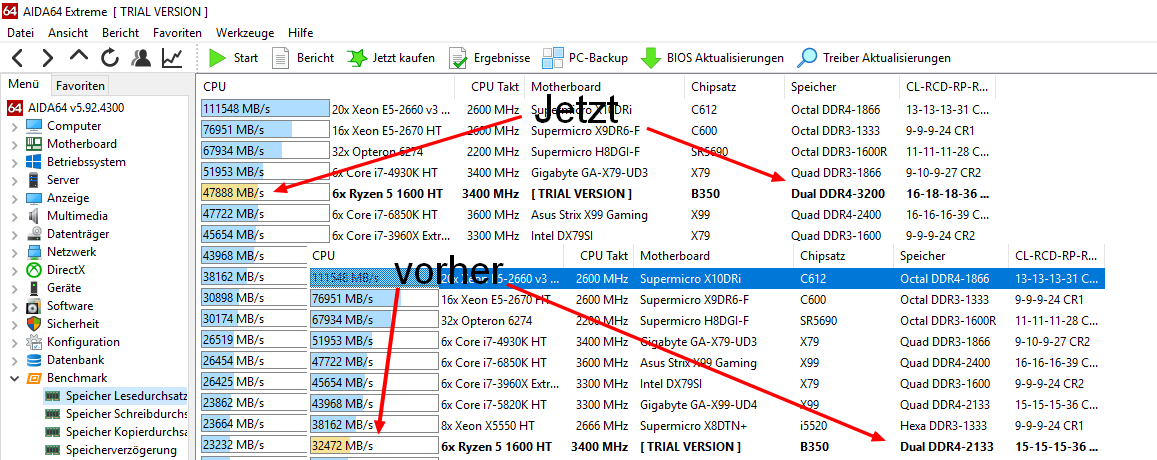Expand the Betriebssystem tree node
This screenshot has height=460, width=1157.
coord(15,162)
